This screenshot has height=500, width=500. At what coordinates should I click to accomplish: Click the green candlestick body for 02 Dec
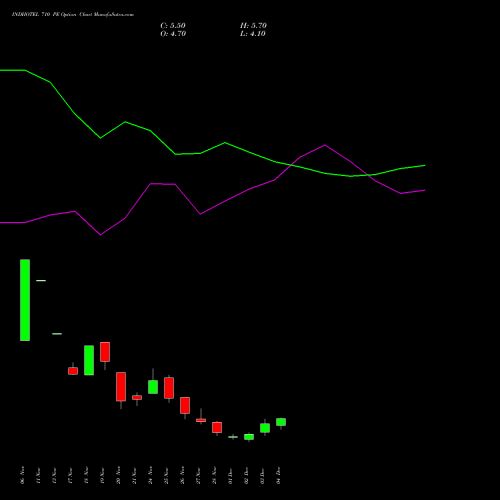pyautogui.click(x=249, y=437)
